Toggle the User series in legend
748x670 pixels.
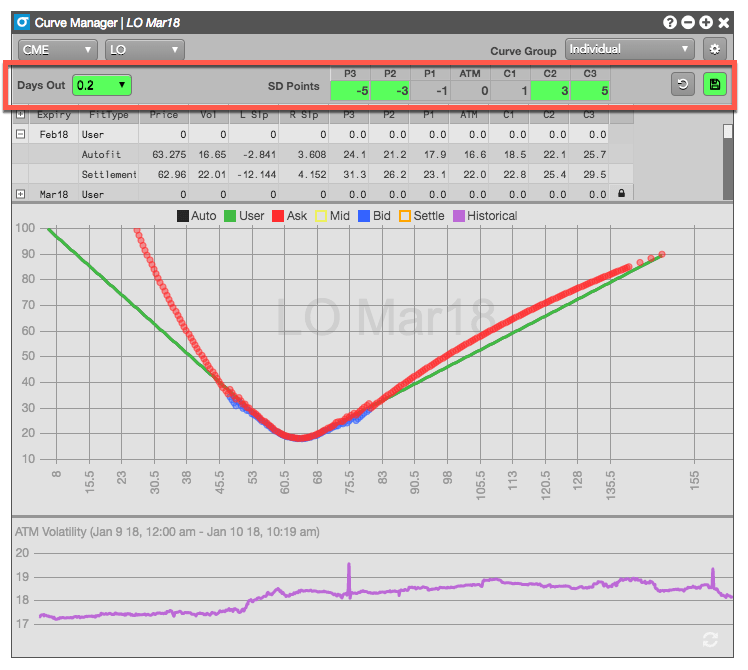point(244,216)
